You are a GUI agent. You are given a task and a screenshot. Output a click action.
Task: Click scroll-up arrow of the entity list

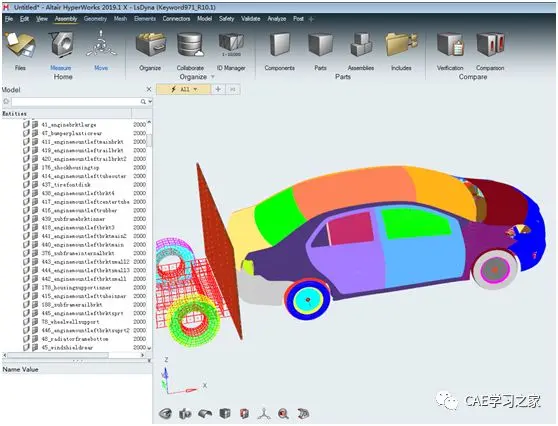point(149,122)
